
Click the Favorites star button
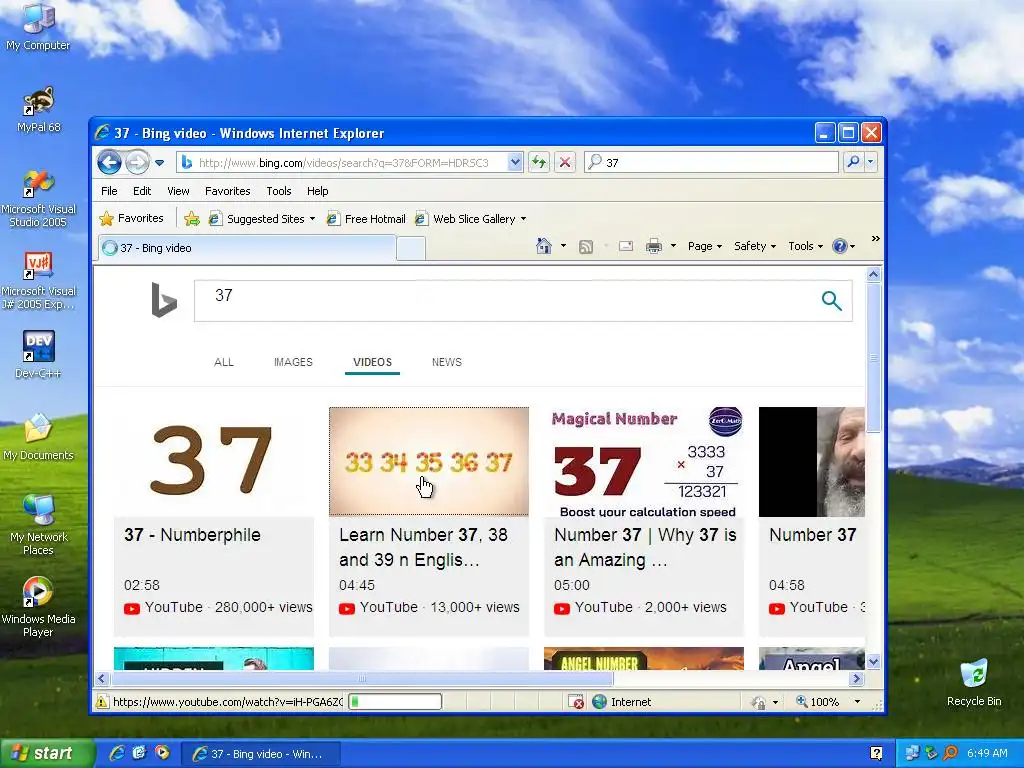tap(131, 218)
